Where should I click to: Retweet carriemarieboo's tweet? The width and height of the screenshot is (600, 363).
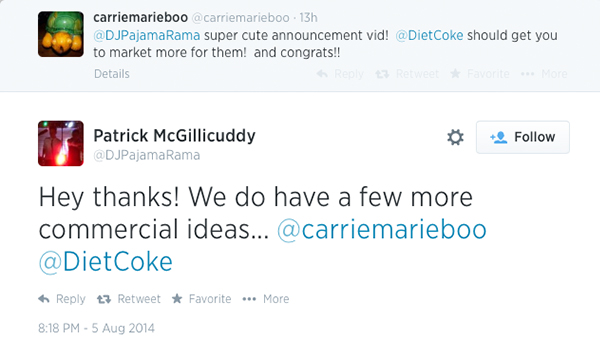pos(407,74)
